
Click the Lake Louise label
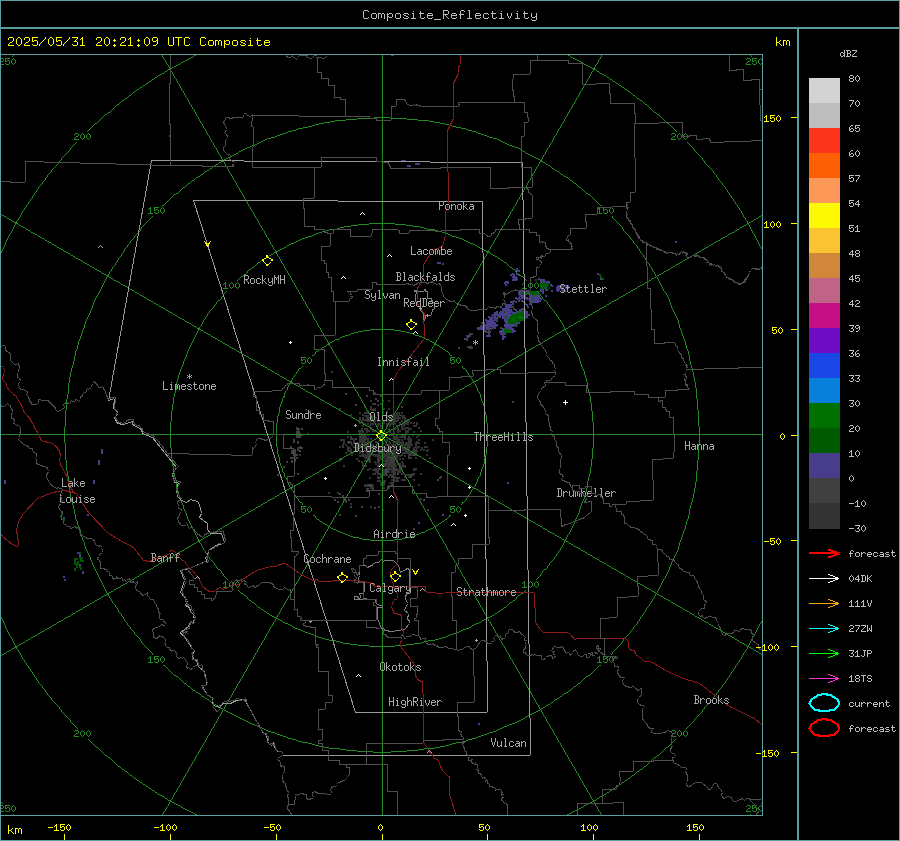point(77,491)
